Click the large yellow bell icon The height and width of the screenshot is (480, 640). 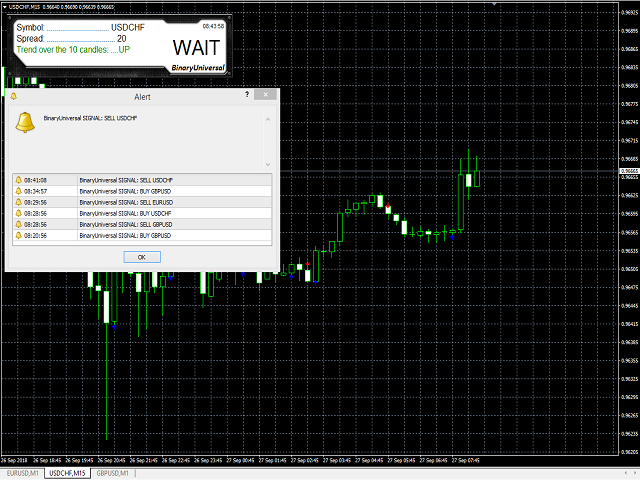coord(25,122)
